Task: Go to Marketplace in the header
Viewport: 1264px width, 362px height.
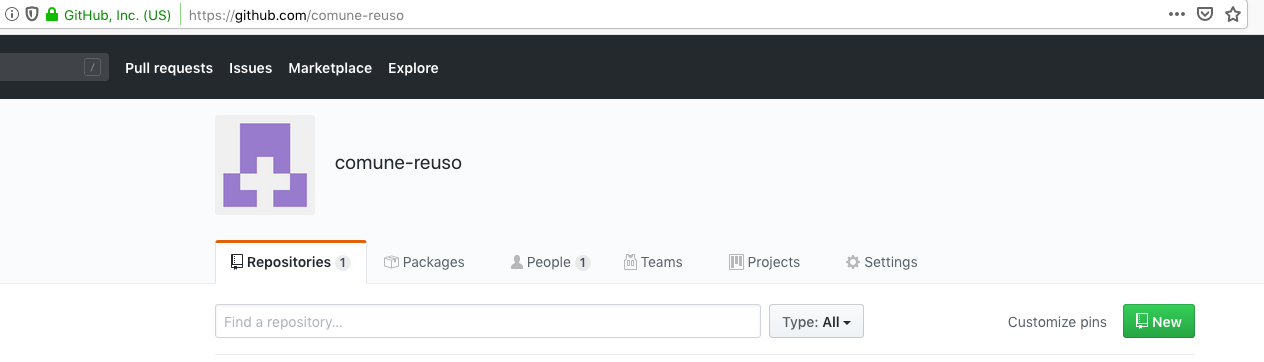Action: tap(330, 68)
